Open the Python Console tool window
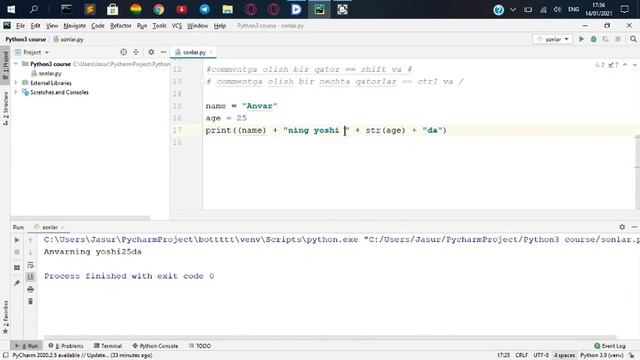The width and height of the screenshot is (640, 360). click(x=155, y=346)
